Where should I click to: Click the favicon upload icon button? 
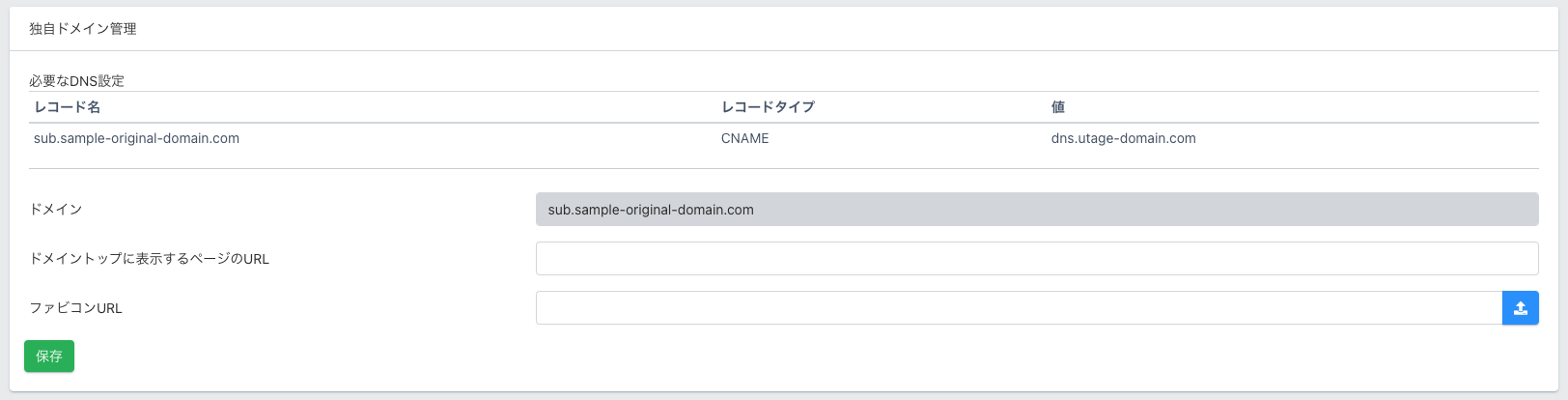[x=1520, y=308]
